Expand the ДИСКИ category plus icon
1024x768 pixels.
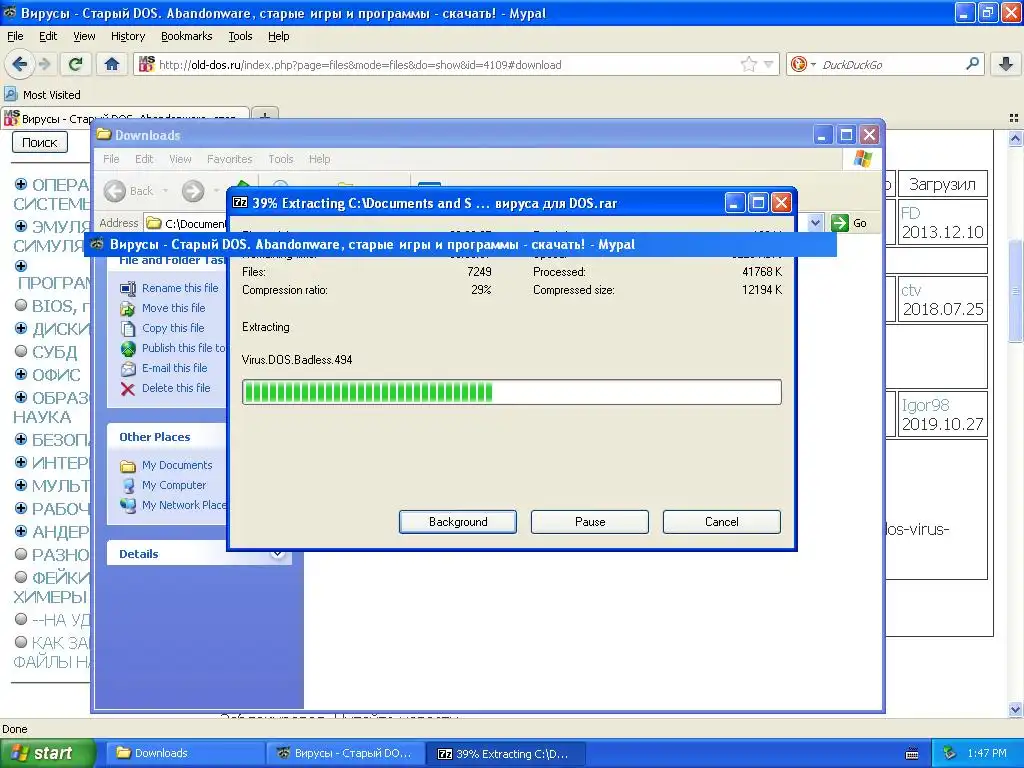click(x=21, y=328)
